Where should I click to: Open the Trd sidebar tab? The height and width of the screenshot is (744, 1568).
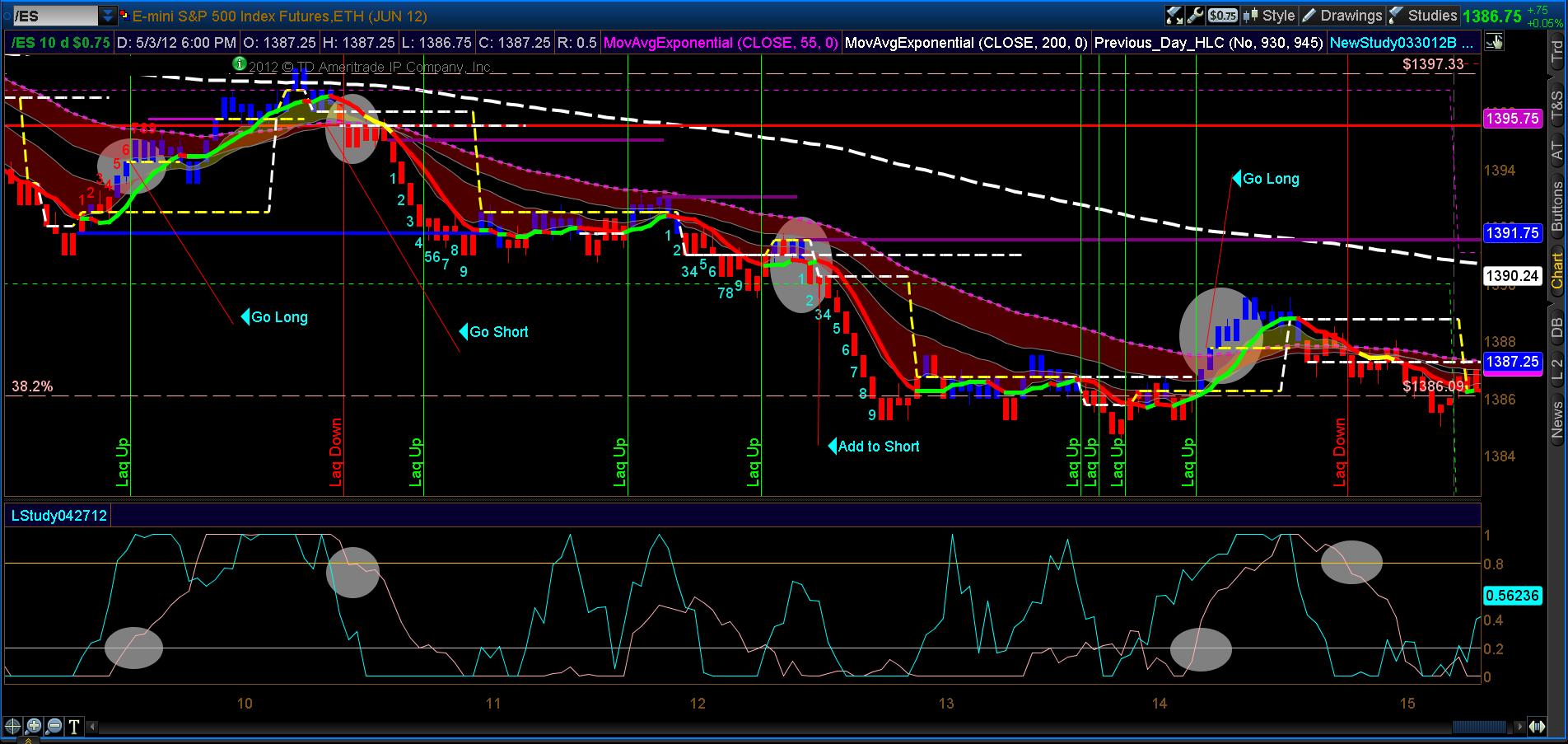1556,51
